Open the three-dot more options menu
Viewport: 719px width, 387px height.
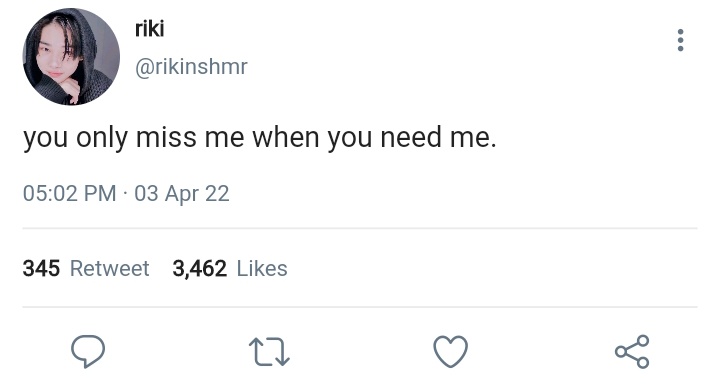[x=680, y=40]
